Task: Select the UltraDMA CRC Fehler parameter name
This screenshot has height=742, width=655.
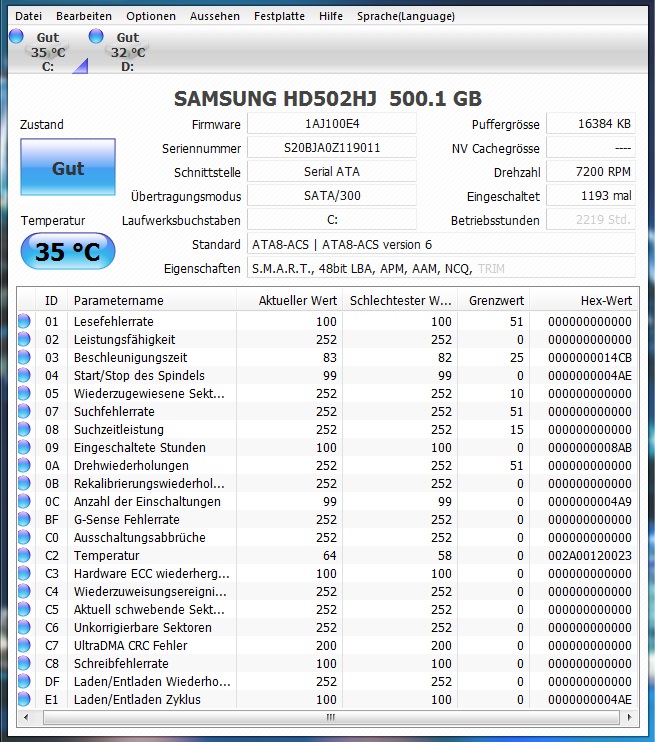Action: point(131,645)
